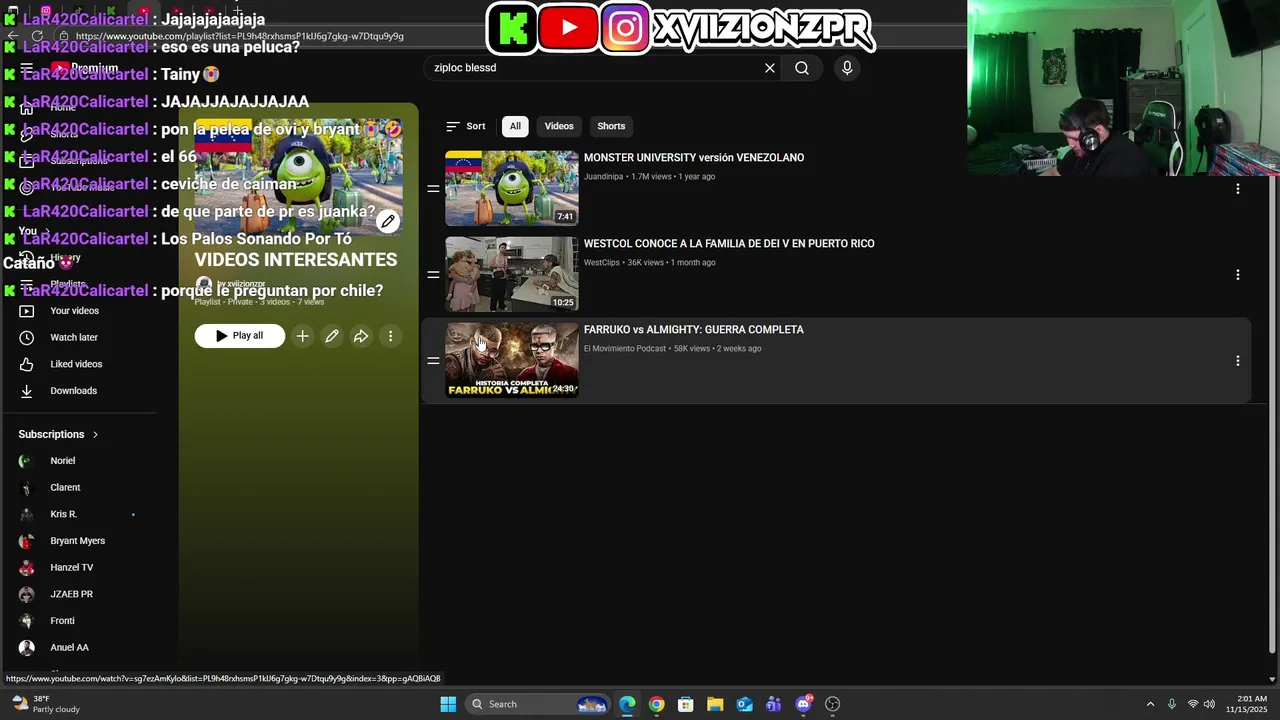Clear the search box text with X
Screen dimensions: 1280x720
770,68
